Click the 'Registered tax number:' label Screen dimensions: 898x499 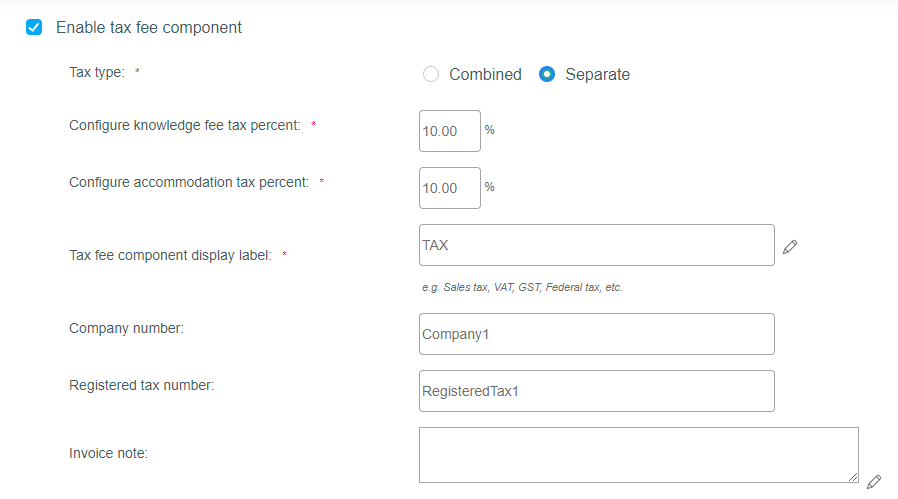click(141, 385)
